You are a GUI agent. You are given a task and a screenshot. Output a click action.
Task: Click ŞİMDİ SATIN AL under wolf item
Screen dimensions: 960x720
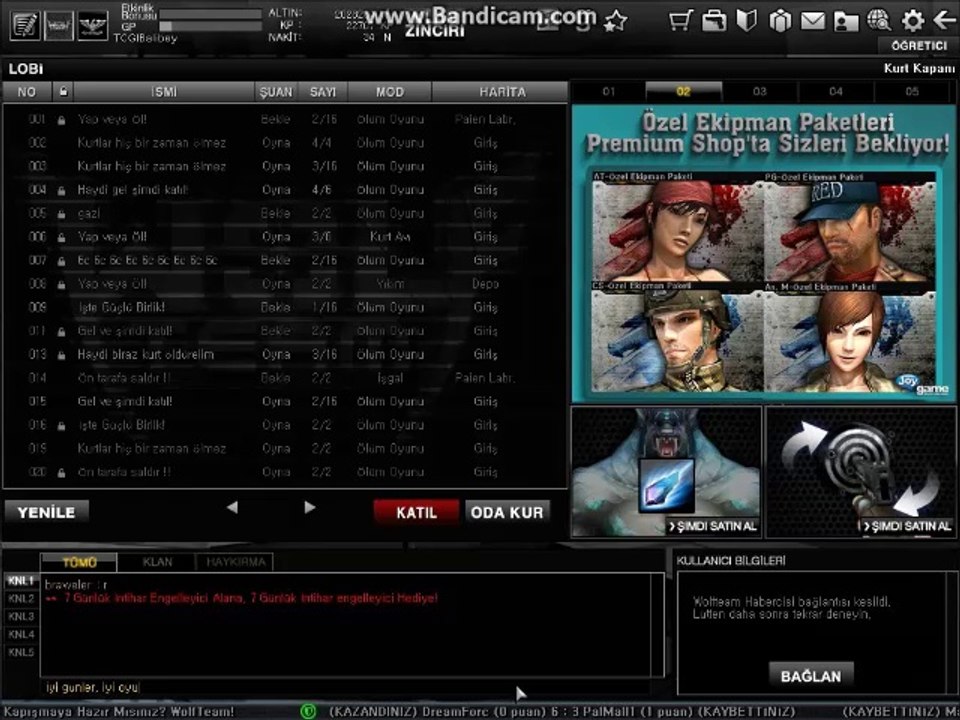713,527
